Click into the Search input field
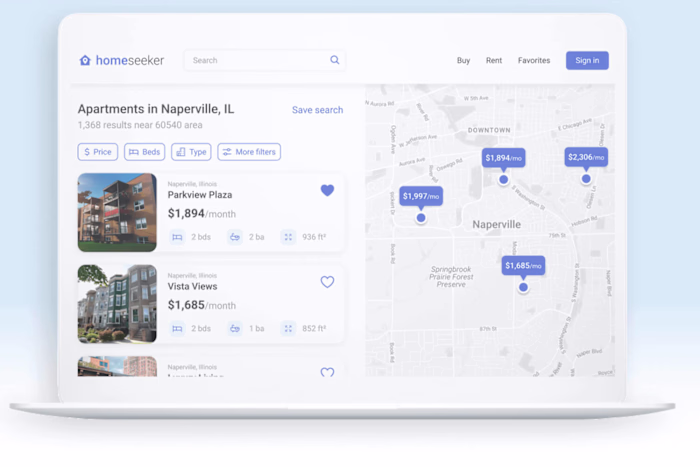Viewport: 700px width, 467px height. point(264,60)
